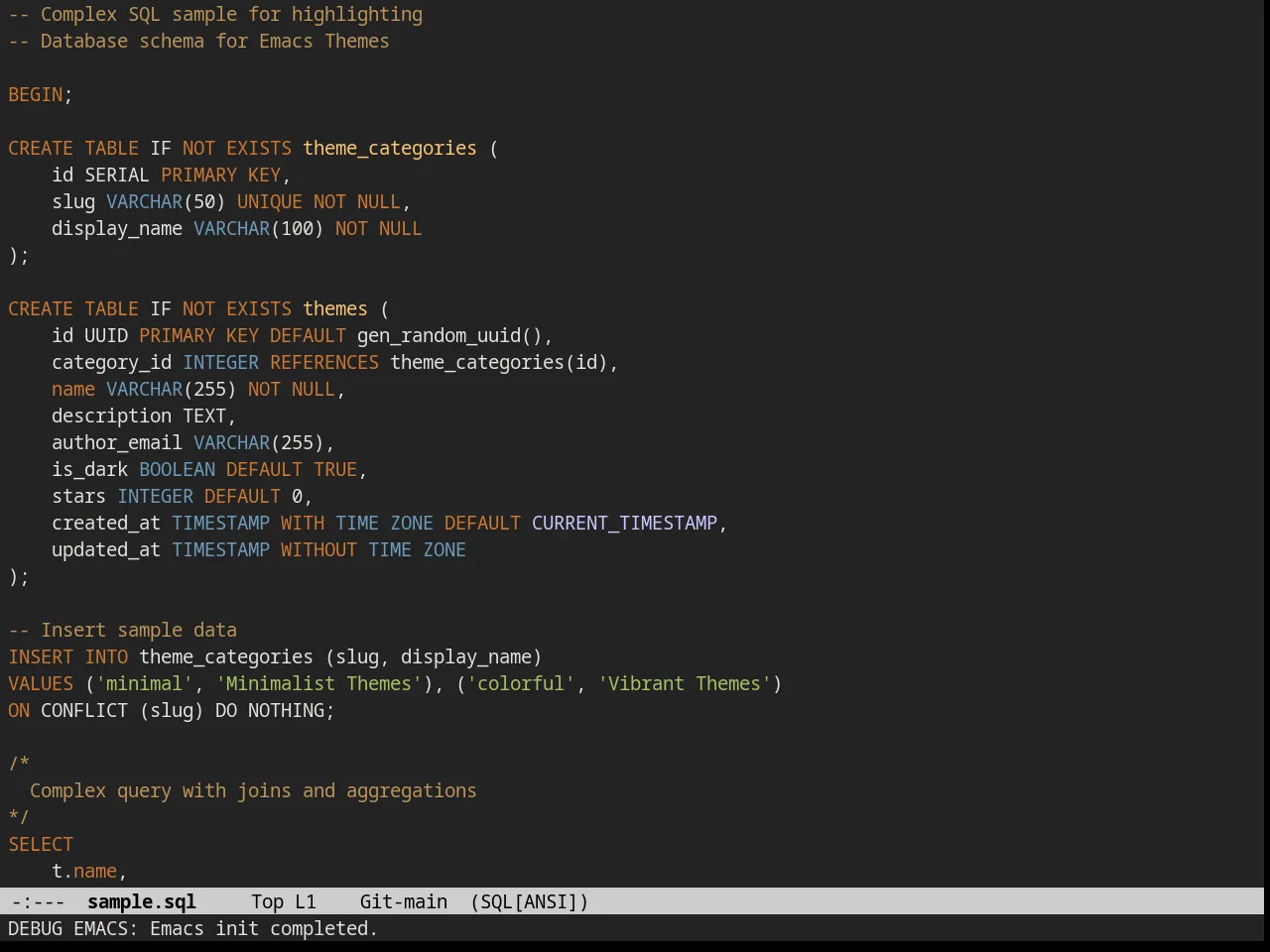Click the Git-main indicator in mode line

[x=403, y=901]
